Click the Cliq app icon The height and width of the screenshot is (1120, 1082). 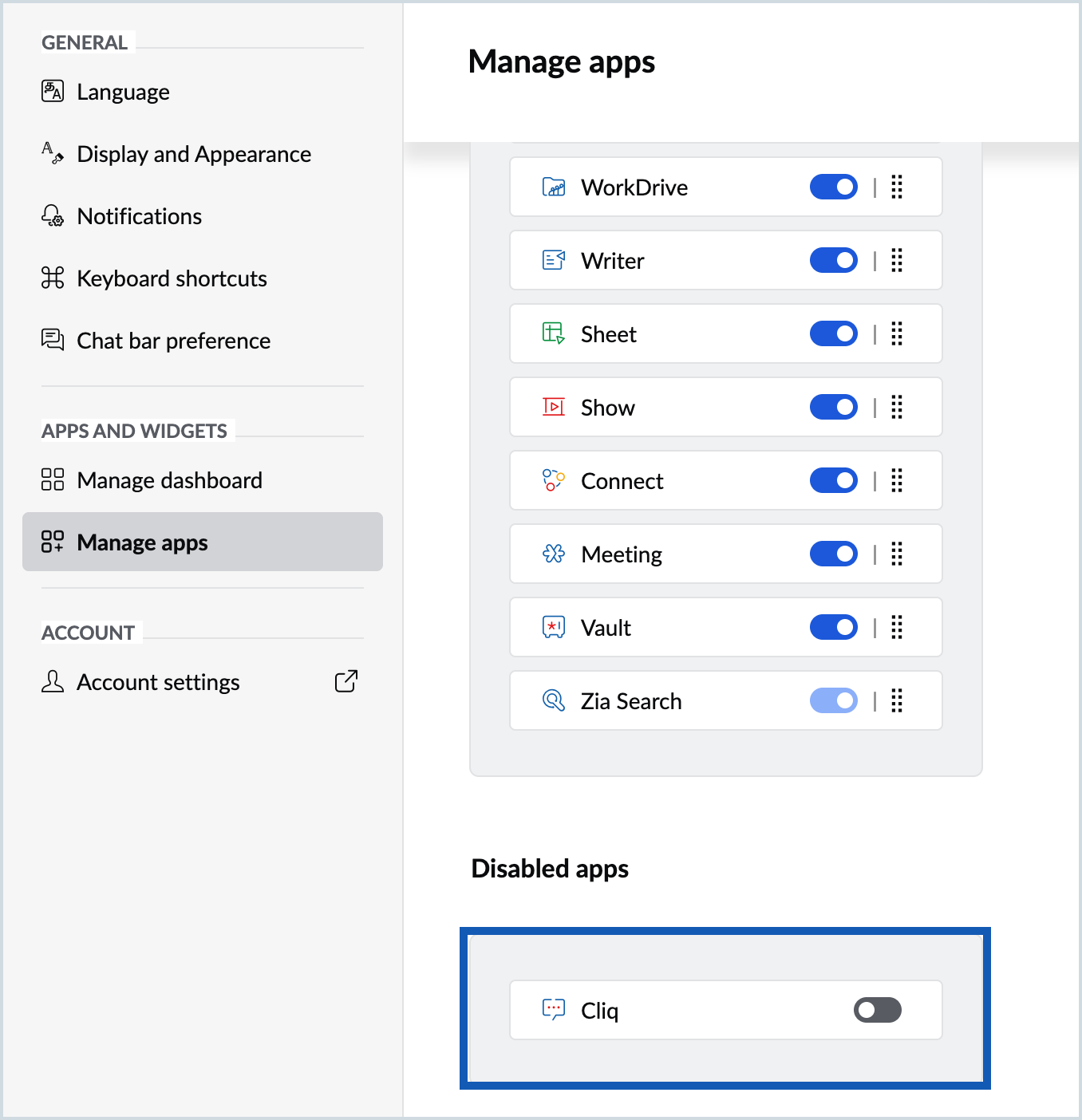click(x=554, y=1009)
